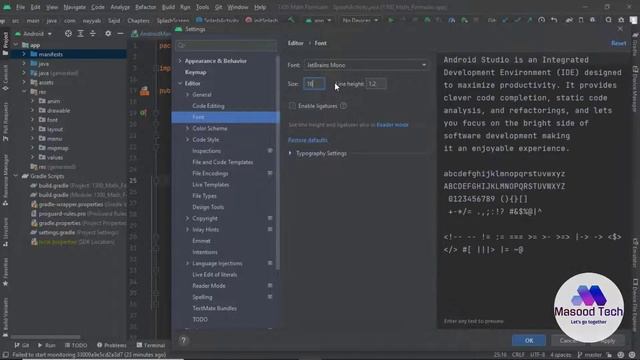The width and height of the screenshot is (640, 360).
Task: Expand Typography Settings section
Action: pyautogui.click(x=290, y=153)
